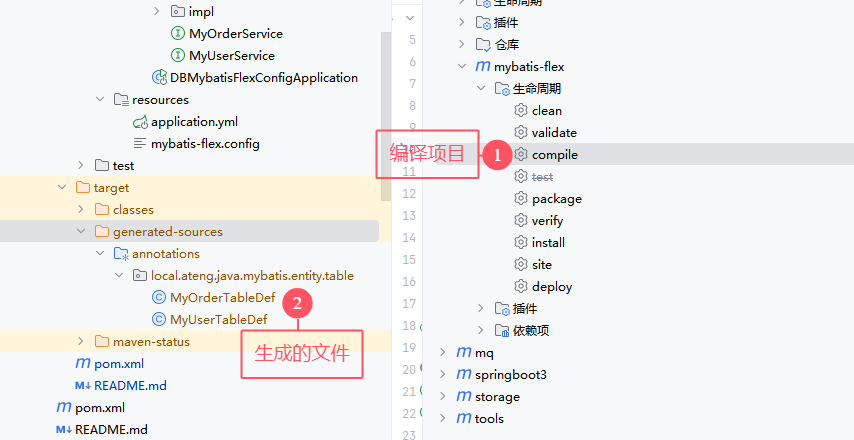Viewport: 854px width, 440px height.
Task: Click the DBMybatisFlexConfigApplication class icon
Action: click(x=158, y=78)
